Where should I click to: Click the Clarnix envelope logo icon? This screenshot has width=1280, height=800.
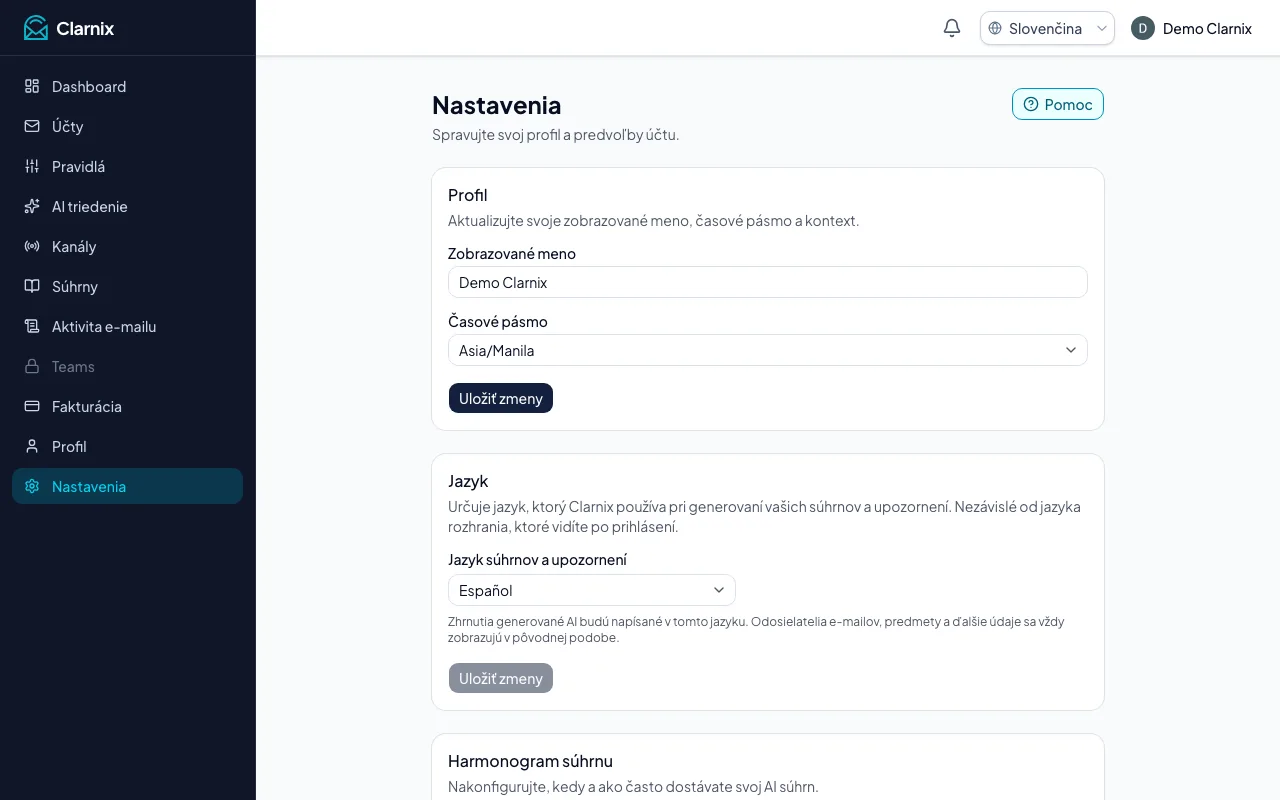pos(36,28)
